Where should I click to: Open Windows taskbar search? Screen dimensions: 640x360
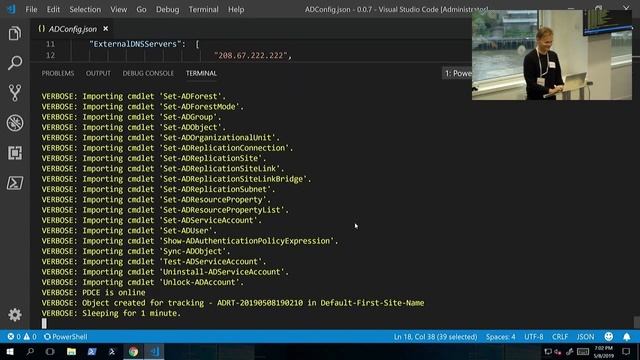point(30,351)
